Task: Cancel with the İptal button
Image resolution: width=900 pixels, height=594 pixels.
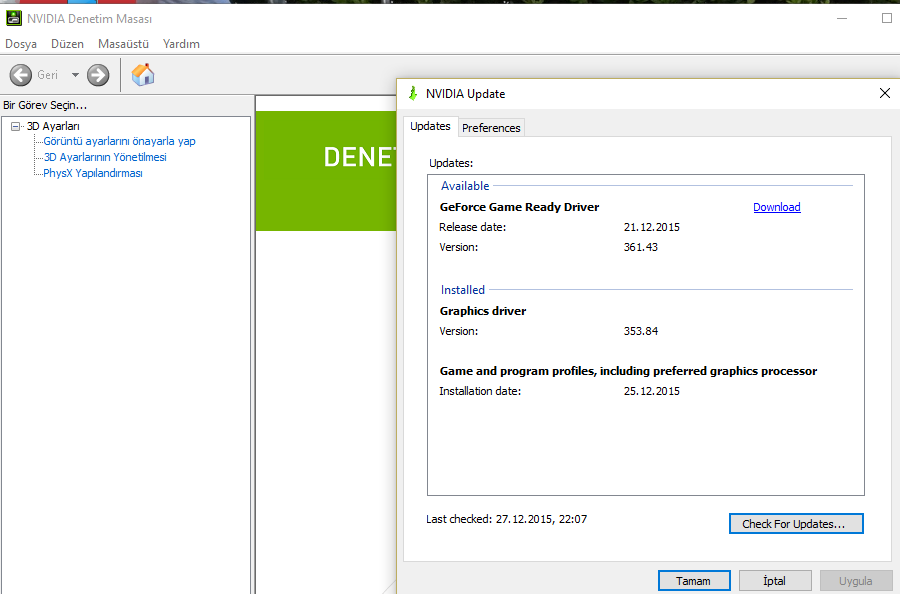Action: (775, 581)
